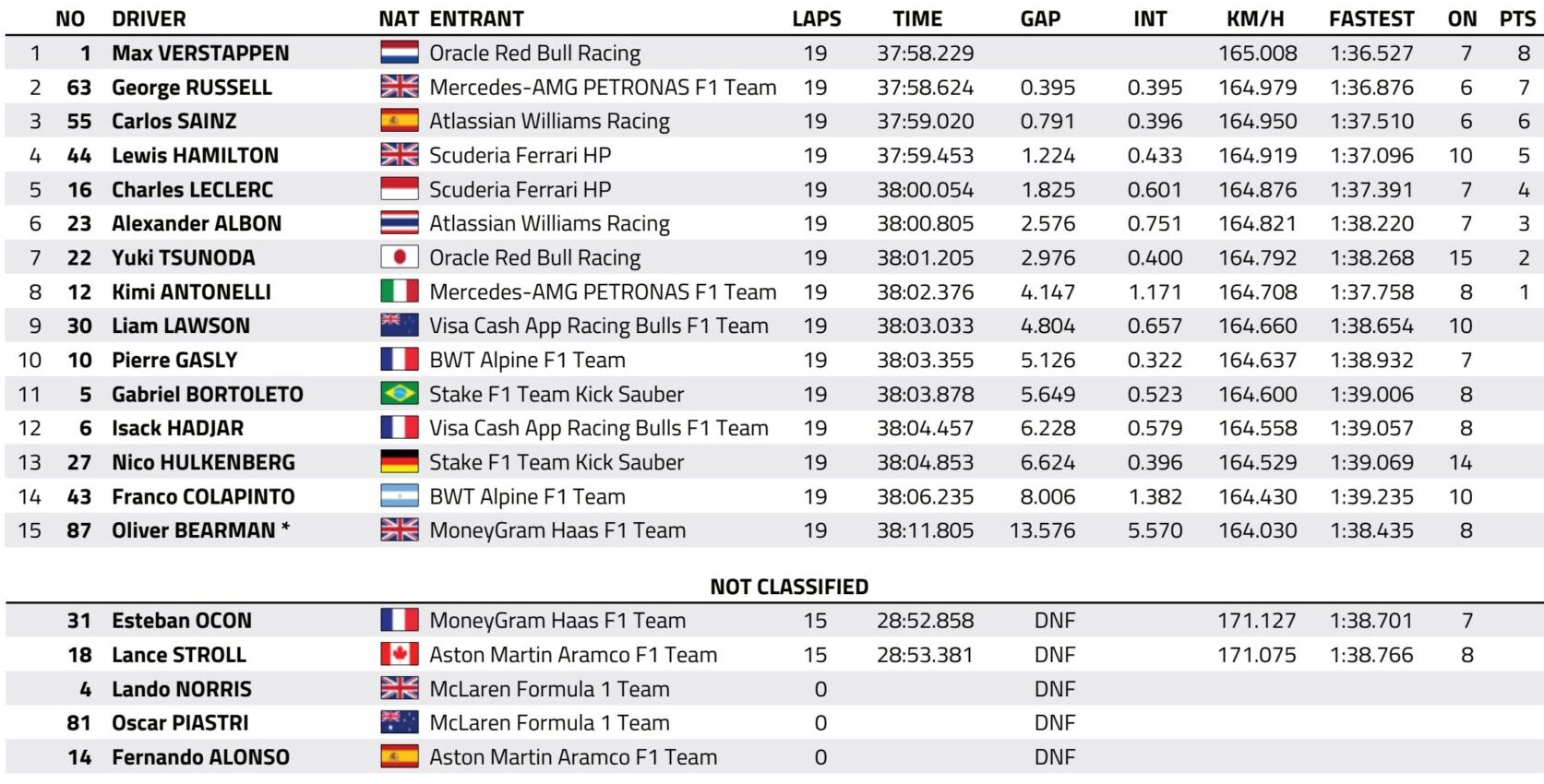Screen dimensions: 1544x784
Task: Select the Italian flag in Kimi Antonelli's row
Action: click(400, 291)
